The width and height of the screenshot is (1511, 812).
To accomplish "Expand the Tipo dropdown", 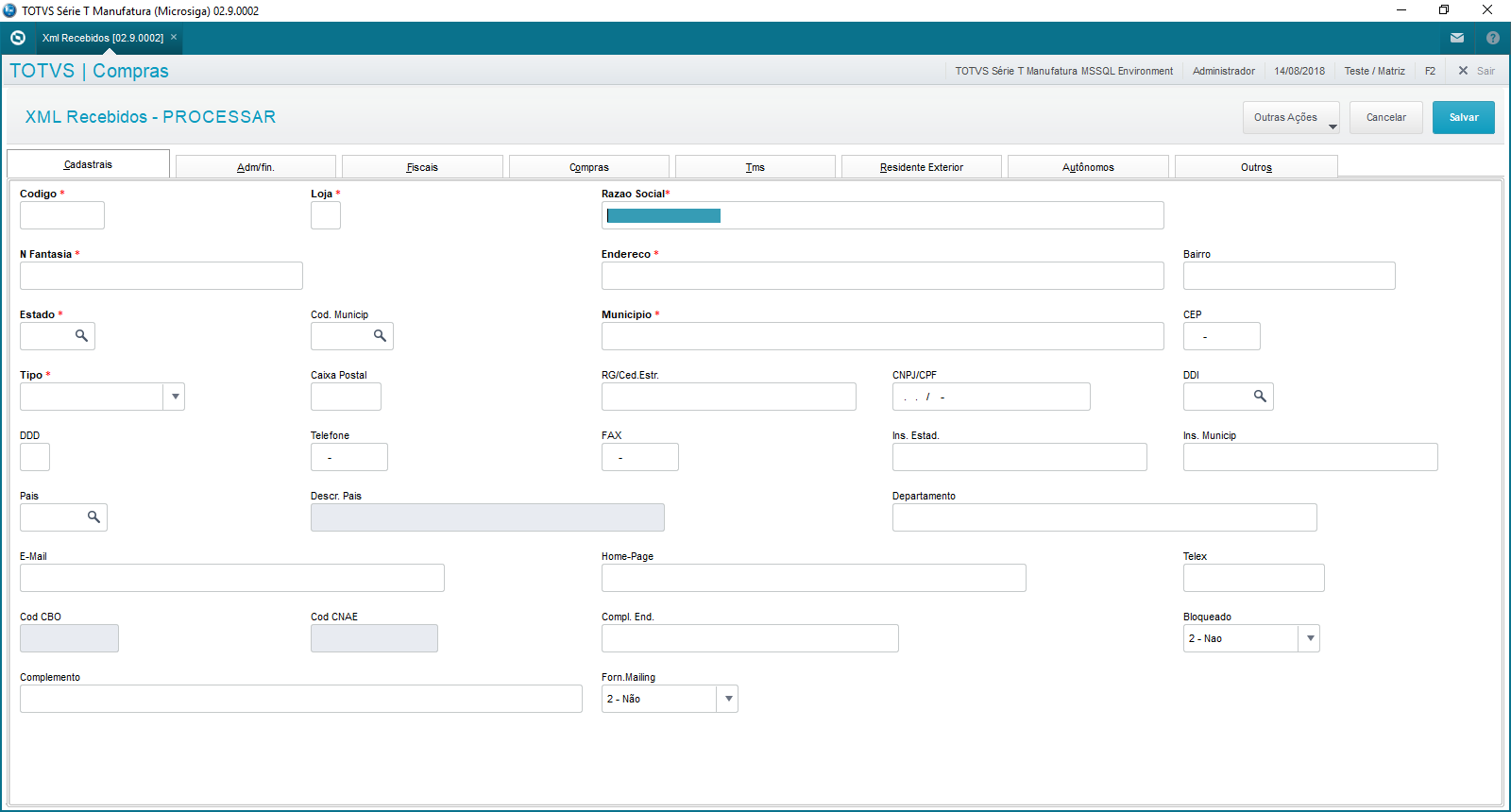I will [x=175, y=397].
